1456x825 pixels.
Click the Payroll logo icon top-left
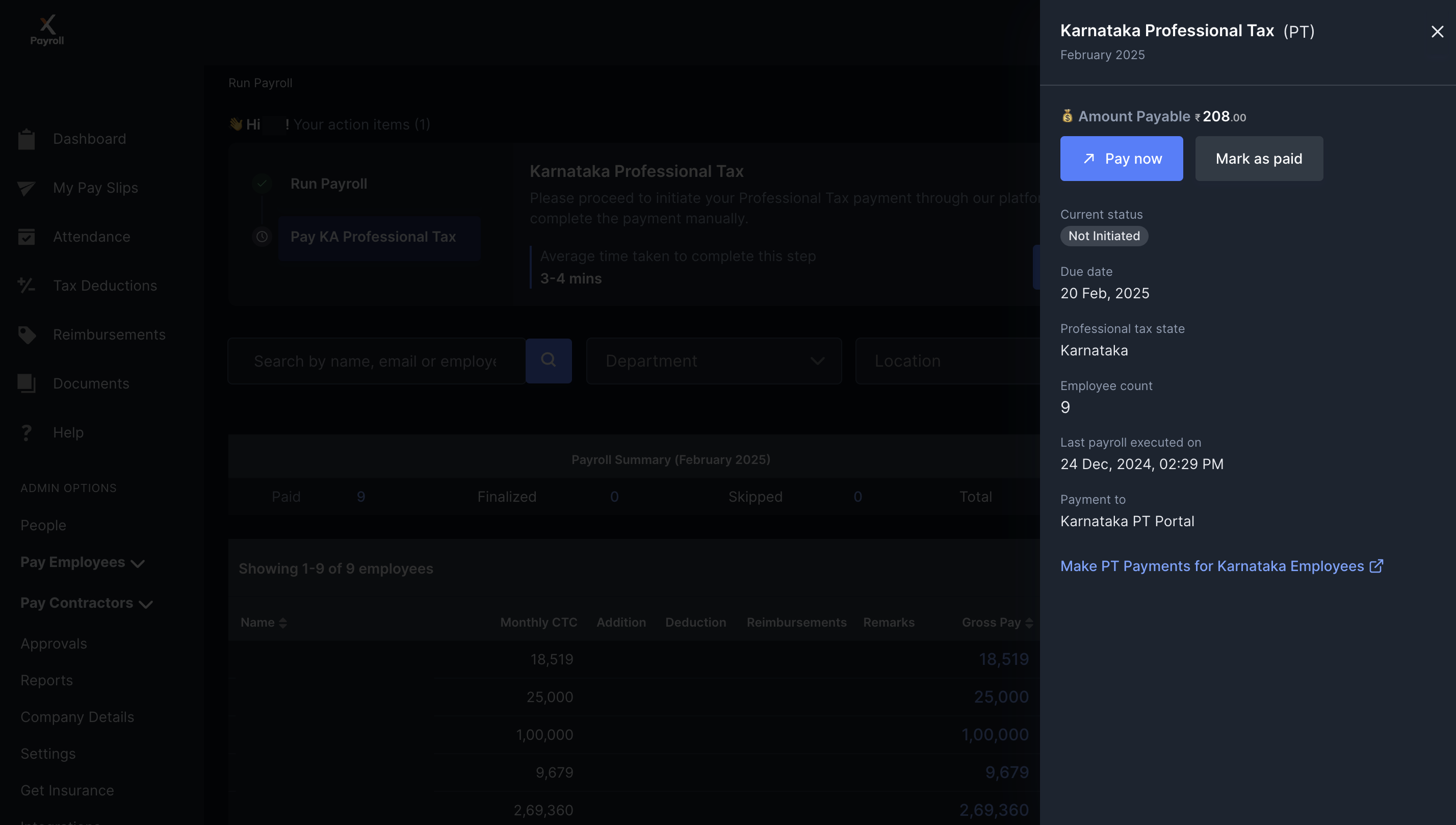tap(47, 28)
